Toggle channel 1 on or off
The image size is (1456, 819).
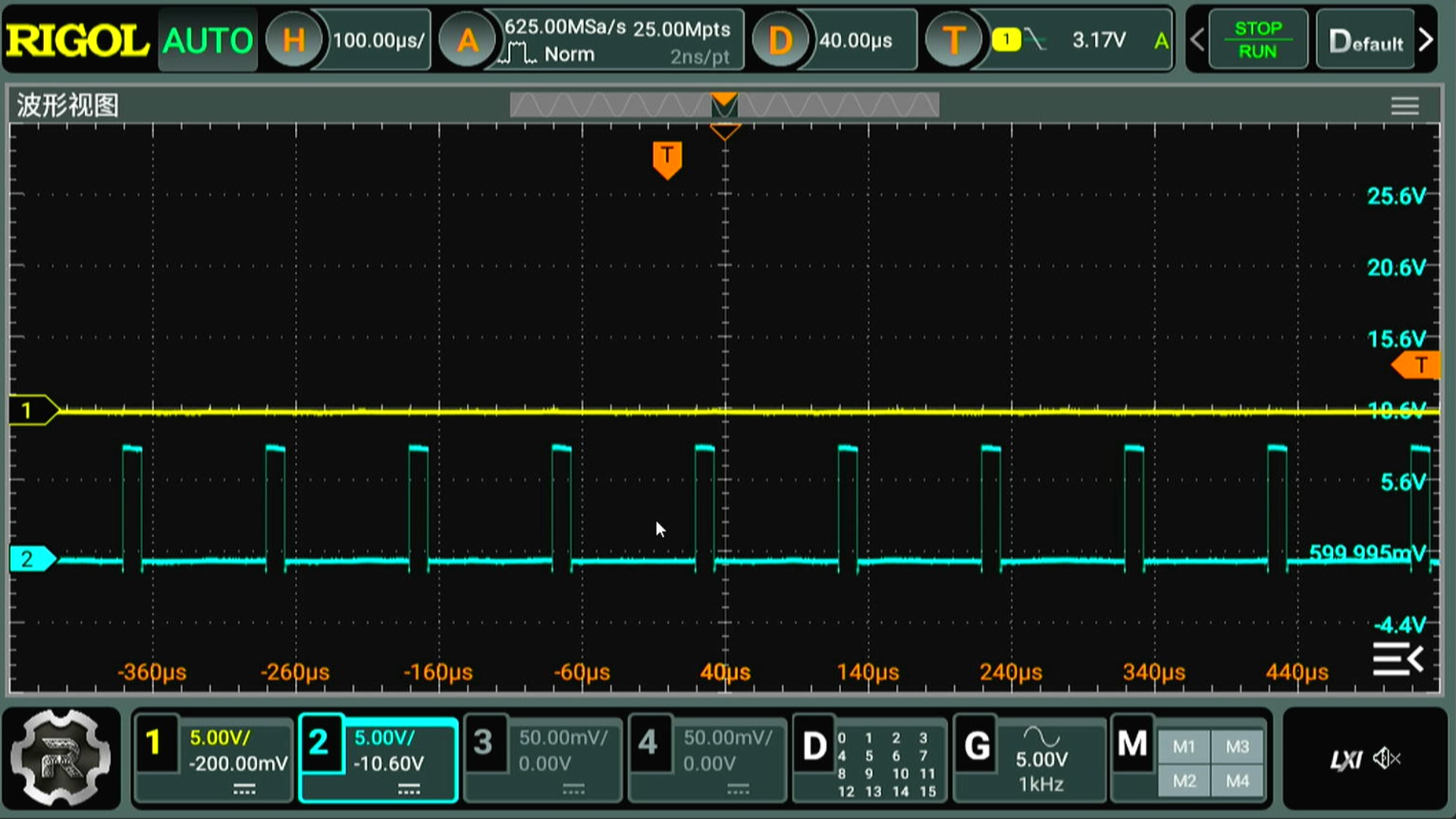pos(154,743)
